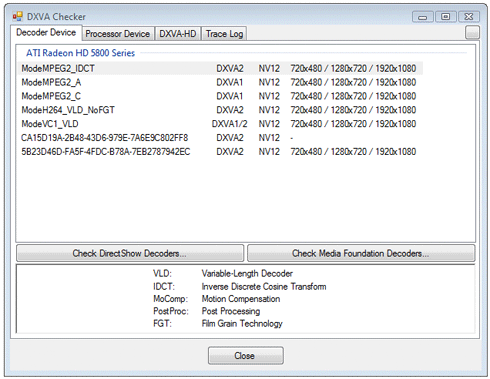Select the ModeMPEG2_C row
This screenshot has height=379, width=490.
coord(220,96)
